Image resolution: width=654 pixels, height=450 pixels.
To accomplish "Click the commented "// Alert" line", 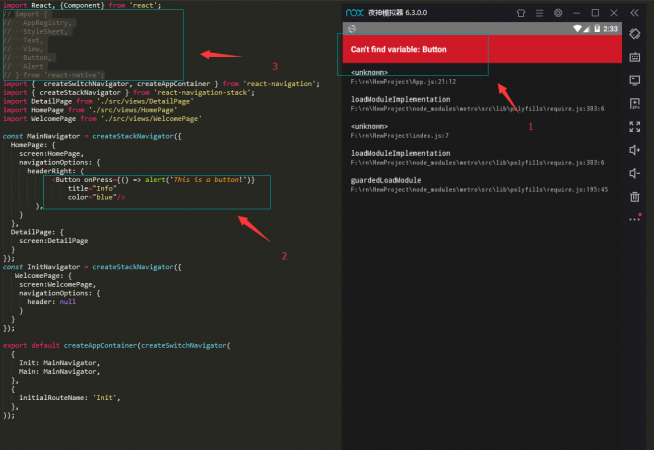I will click(x=23, y=66).
